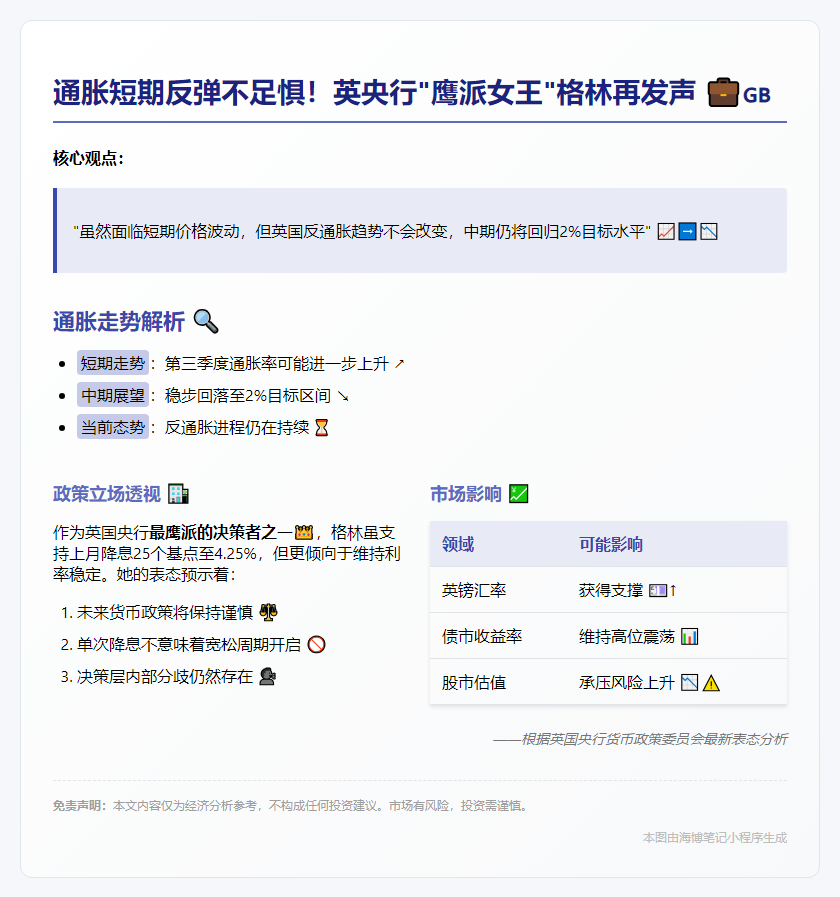The image size is (840, 897).
Task: Click the 核心观点 label
Action: click(x=88, y=158)
